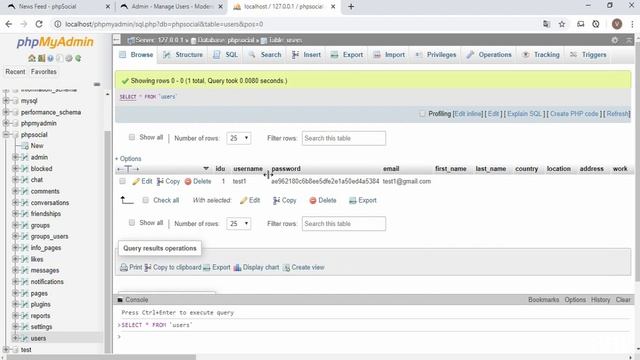Click Create PHP code link
This screenshot has height=360, width=640.
click(574, 114)
